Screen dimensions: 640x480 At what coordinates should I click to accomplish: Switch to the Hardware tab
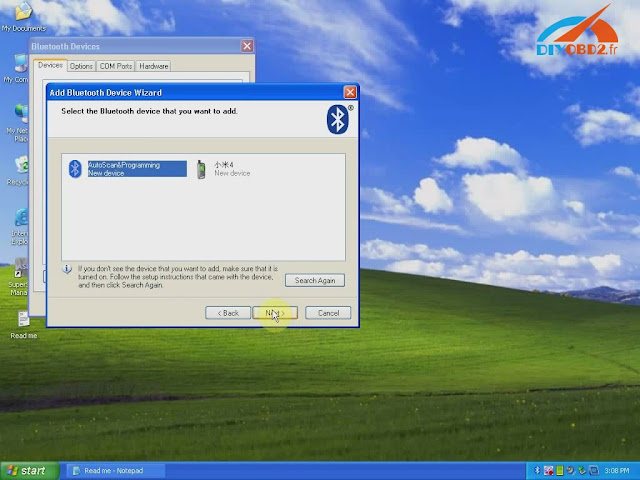click(153, 66)
